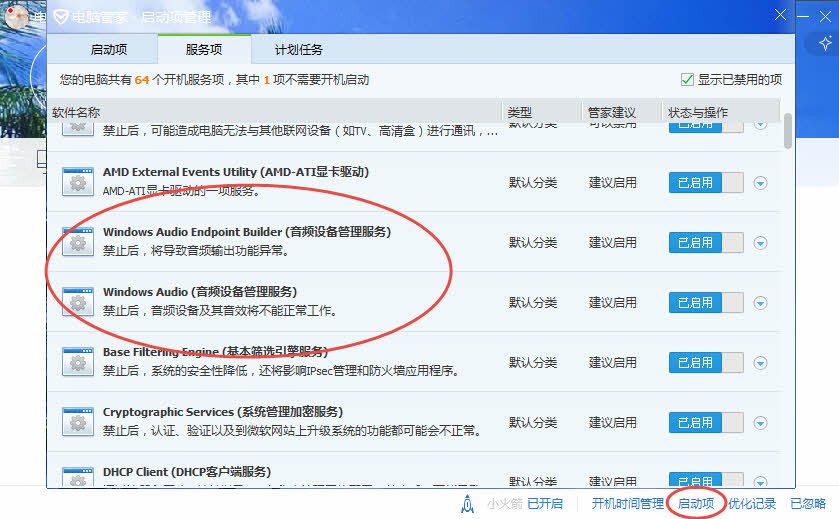
Task: Open dropdown arrow for Cryptographic Services
Action: point(760,423)
